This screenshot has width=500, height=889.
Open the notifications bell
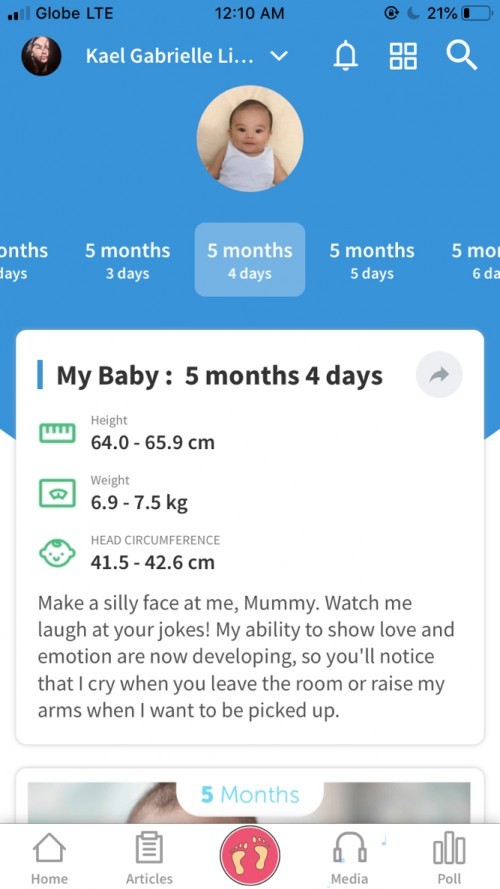coord(346,57)
